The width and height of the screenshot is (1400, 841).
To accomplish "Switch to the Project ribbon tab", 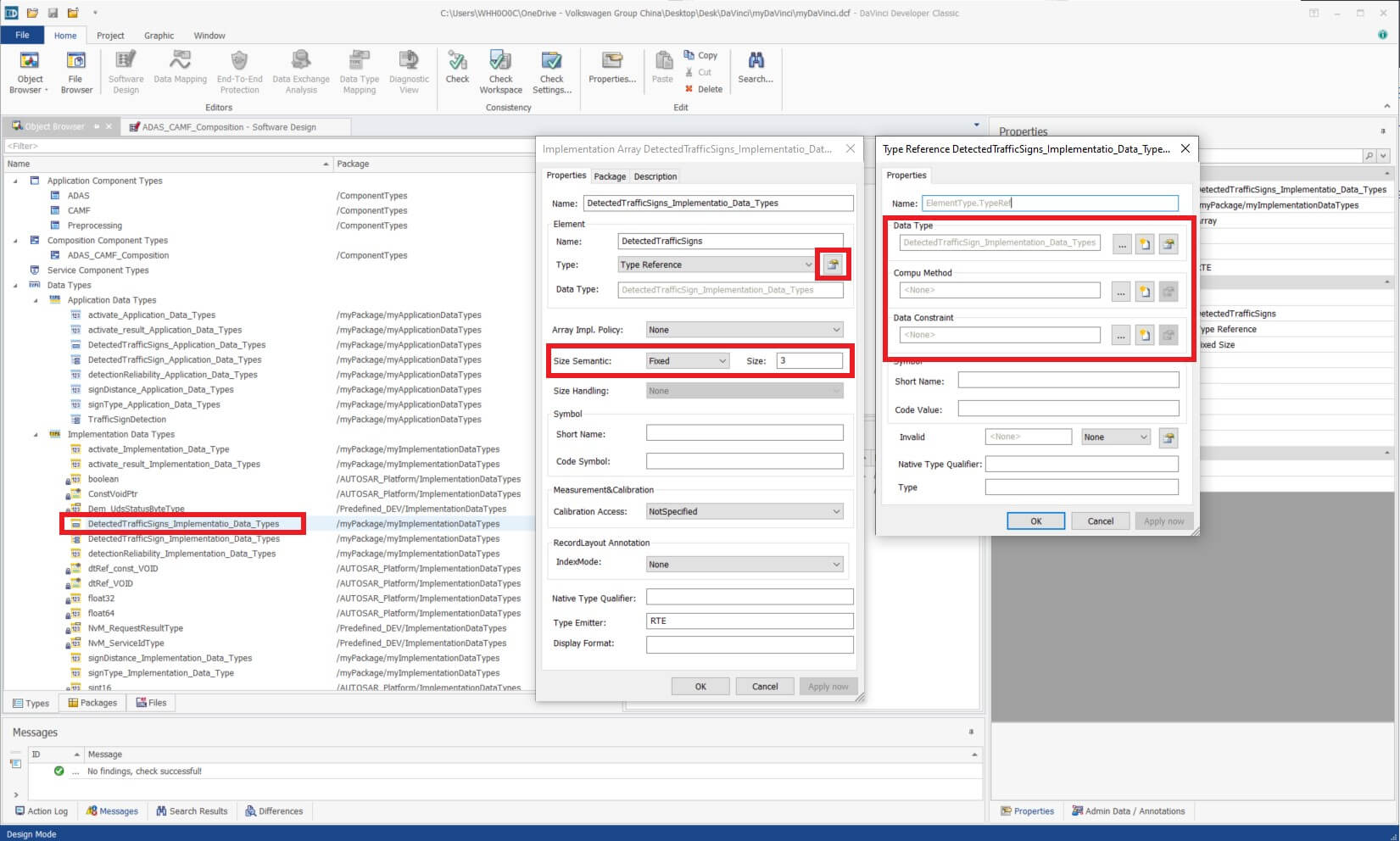I will 110,36.
